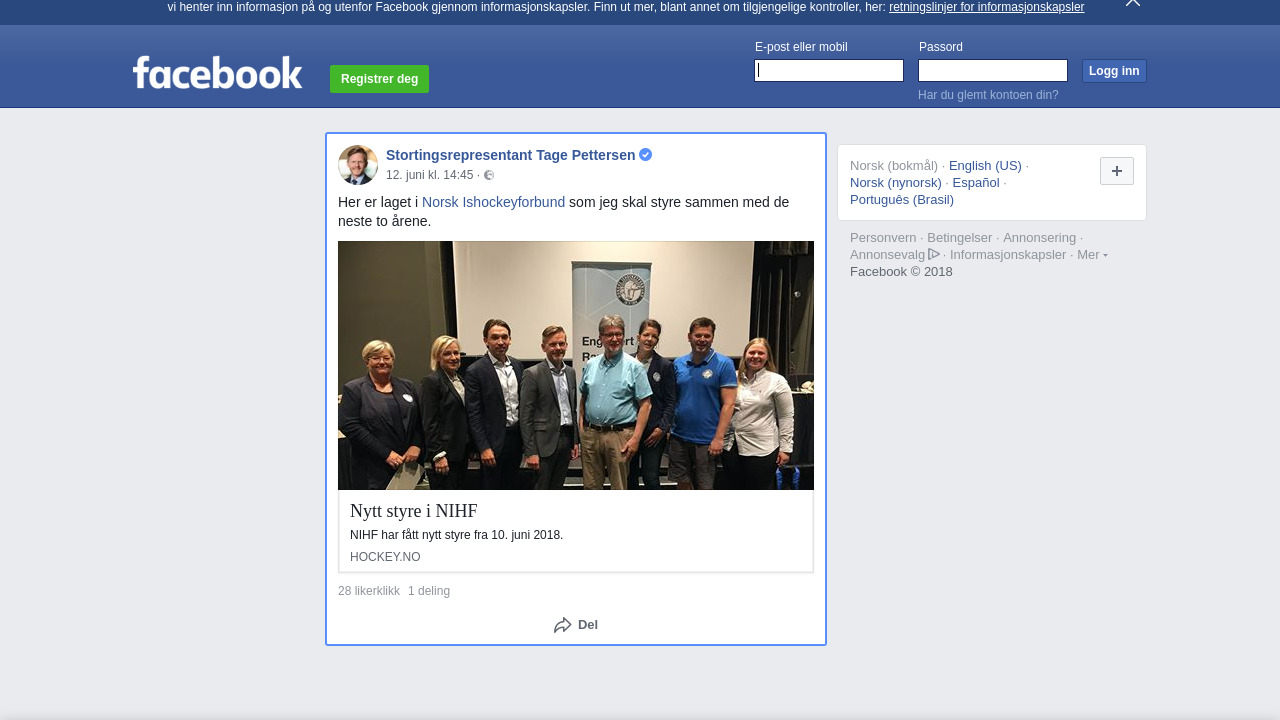
Task: Click the Facebook logo
Action: 217,73
